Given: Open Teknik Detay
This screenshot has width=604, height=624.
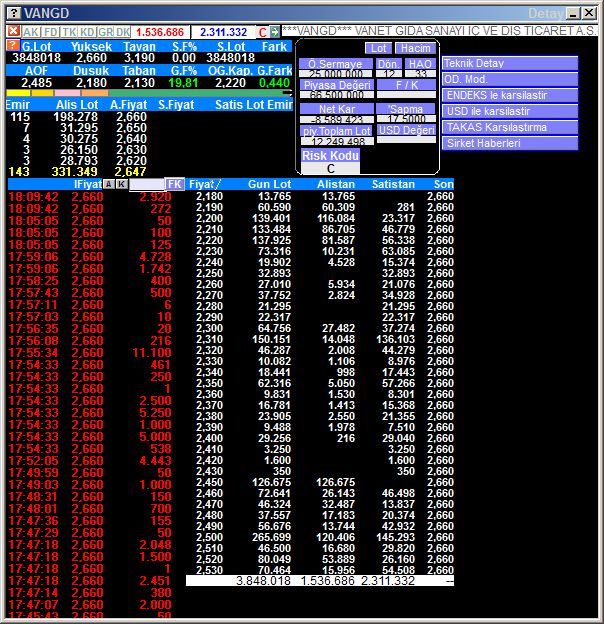Looking at the screenshot, I should pyautogui.click(x=510, y=63).
